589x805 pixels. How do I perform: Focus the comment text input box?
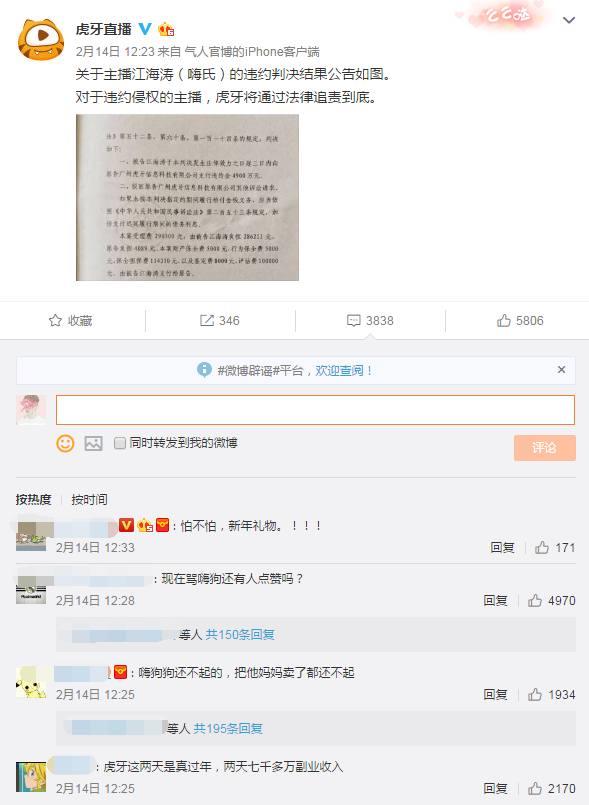pyautogui.click(x=315, y=410)
